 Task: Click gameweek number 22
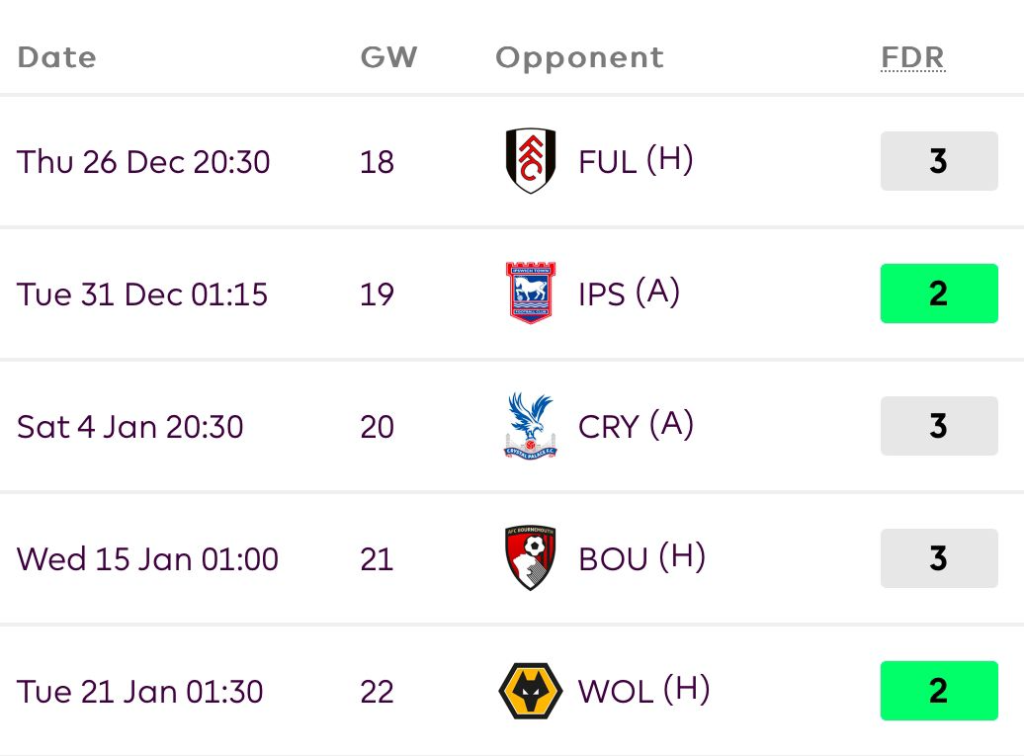pyautogui.click(x=377, y=692)
